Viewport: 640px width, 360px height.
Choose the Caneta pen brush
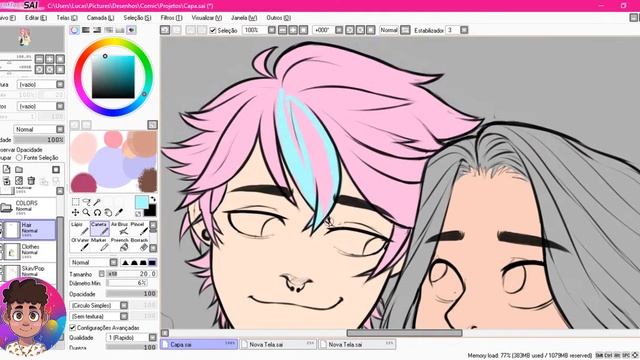tap(100, 229)
